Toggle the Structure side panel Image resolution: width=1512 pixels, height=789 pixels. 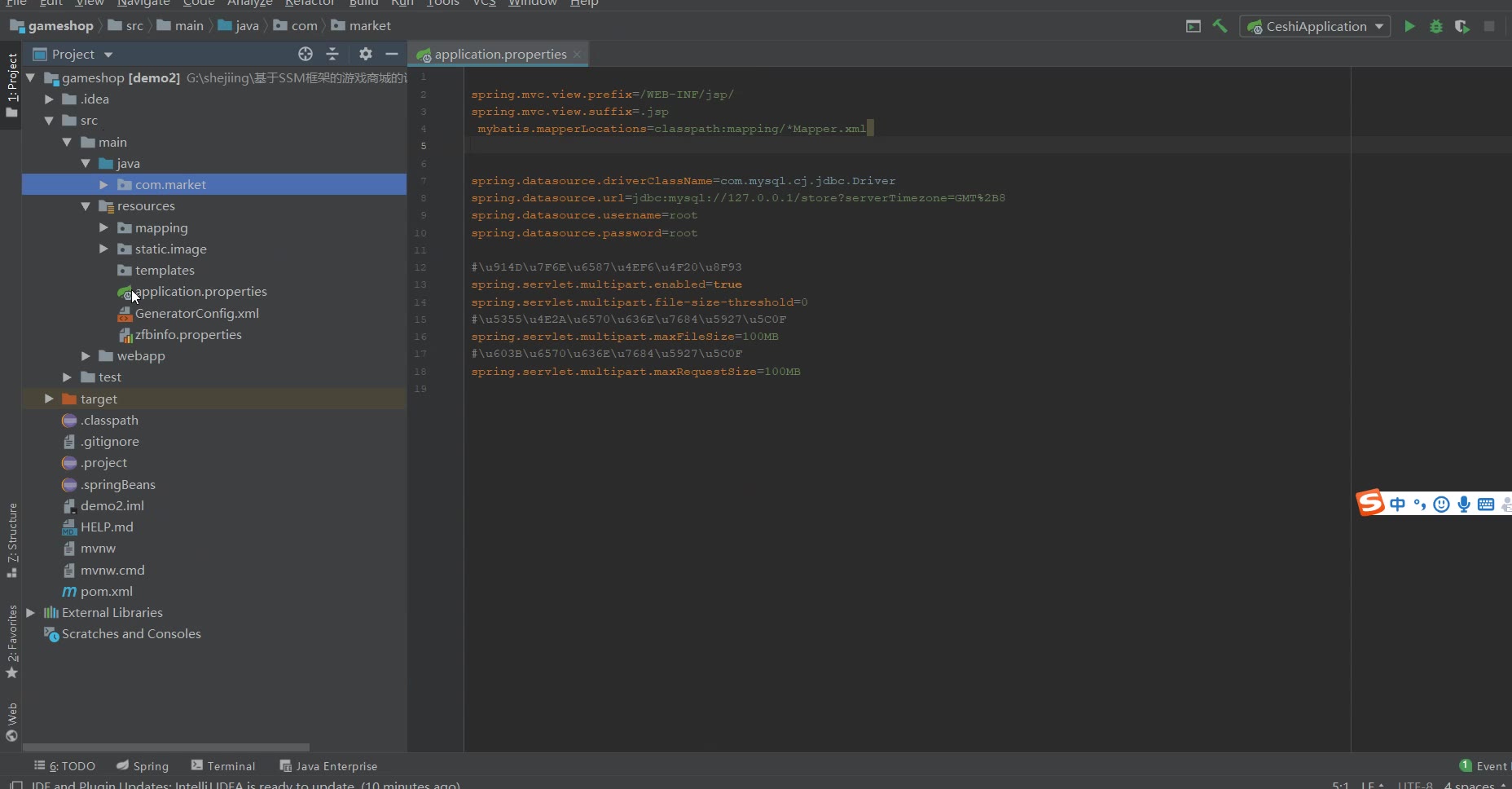[12, 539]
